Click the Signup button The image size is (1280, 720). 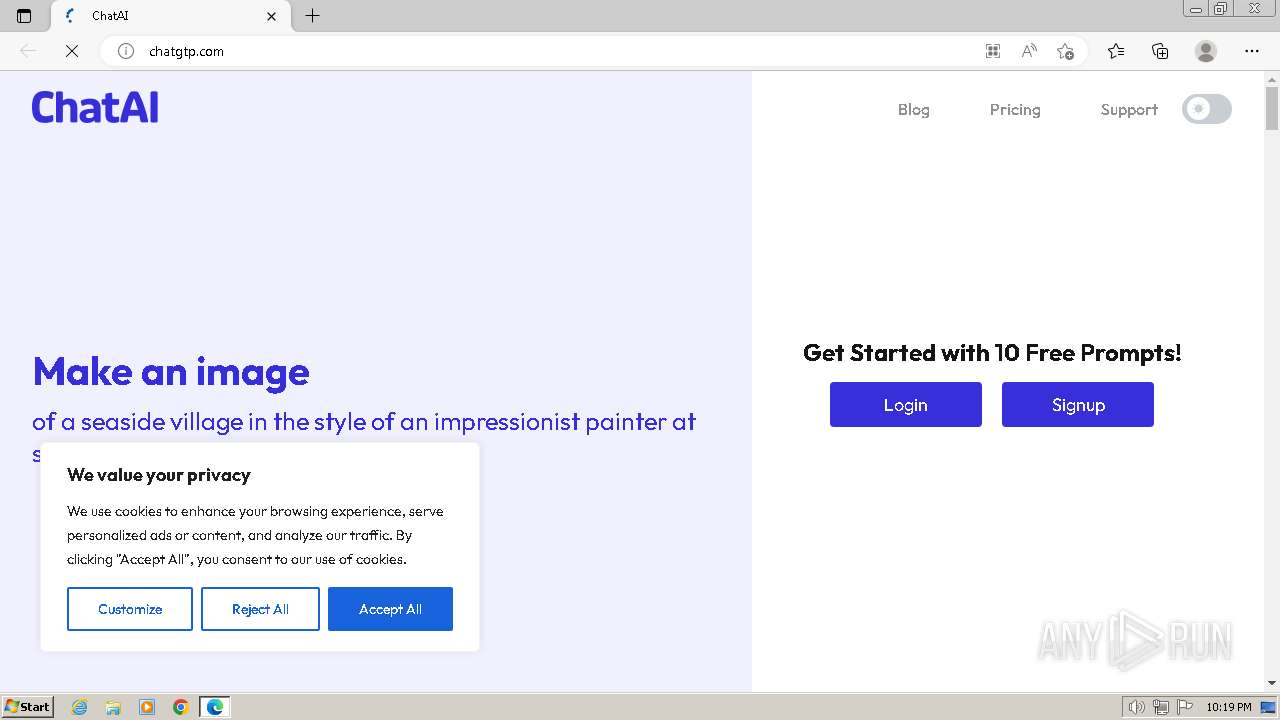tap(1078, 404)
